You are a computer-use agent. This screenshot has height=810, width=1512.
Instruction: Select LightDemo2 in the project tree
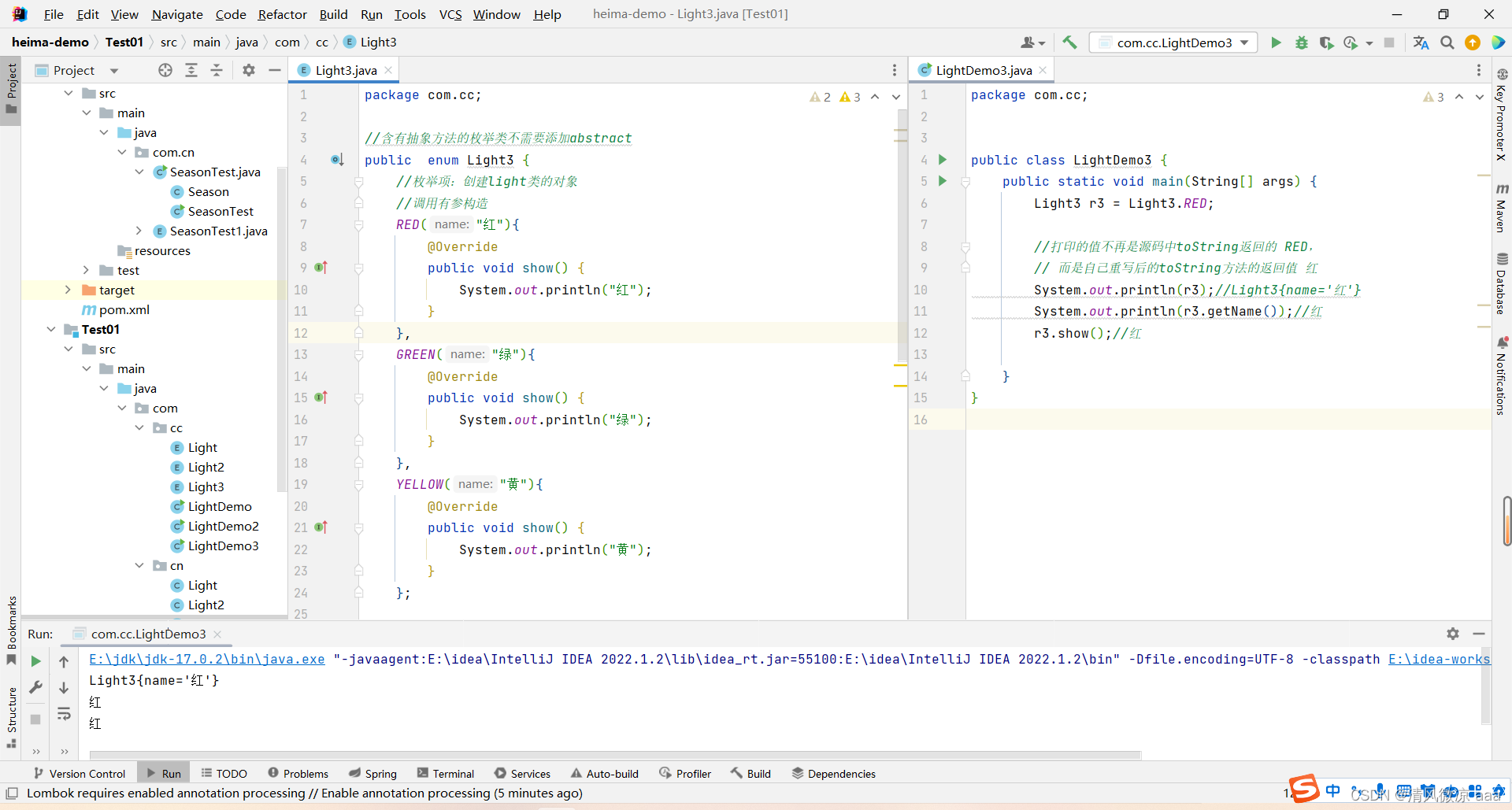click(x=223, y=526)
